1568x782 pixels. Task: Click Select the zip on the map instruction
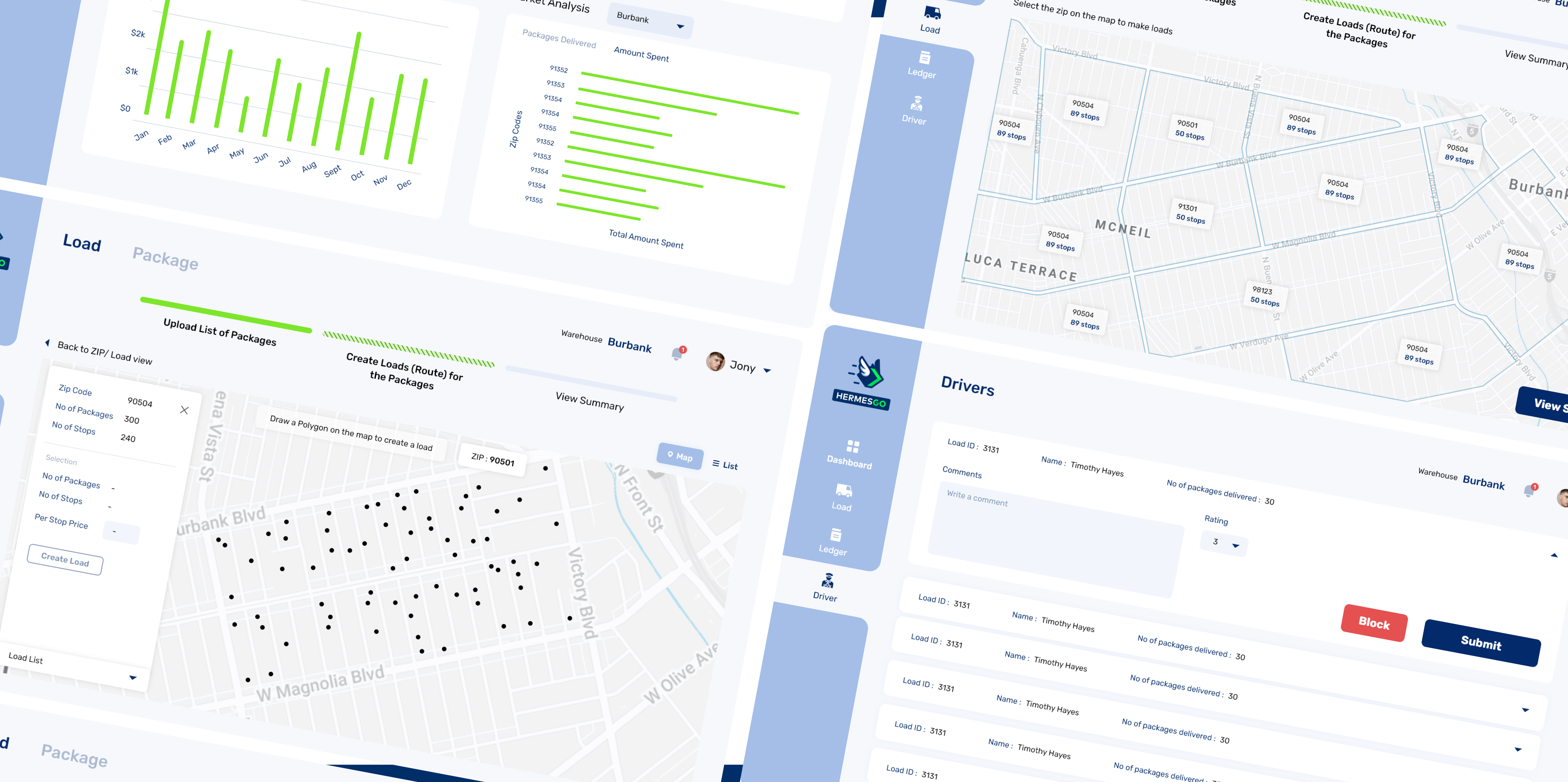click(1093, 16)
